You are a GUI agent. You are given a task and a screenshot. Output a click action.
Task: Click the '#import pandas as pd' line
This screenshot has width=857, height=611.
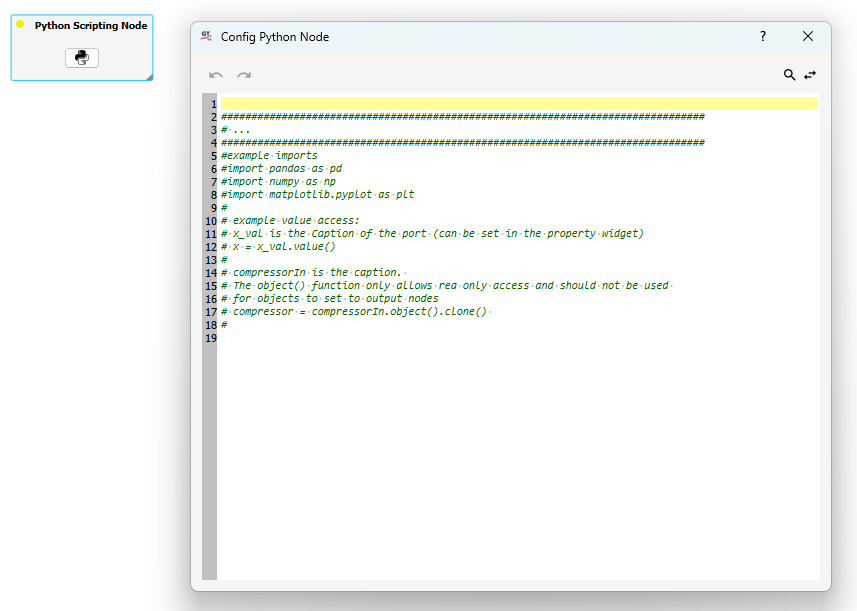[281, 168]
